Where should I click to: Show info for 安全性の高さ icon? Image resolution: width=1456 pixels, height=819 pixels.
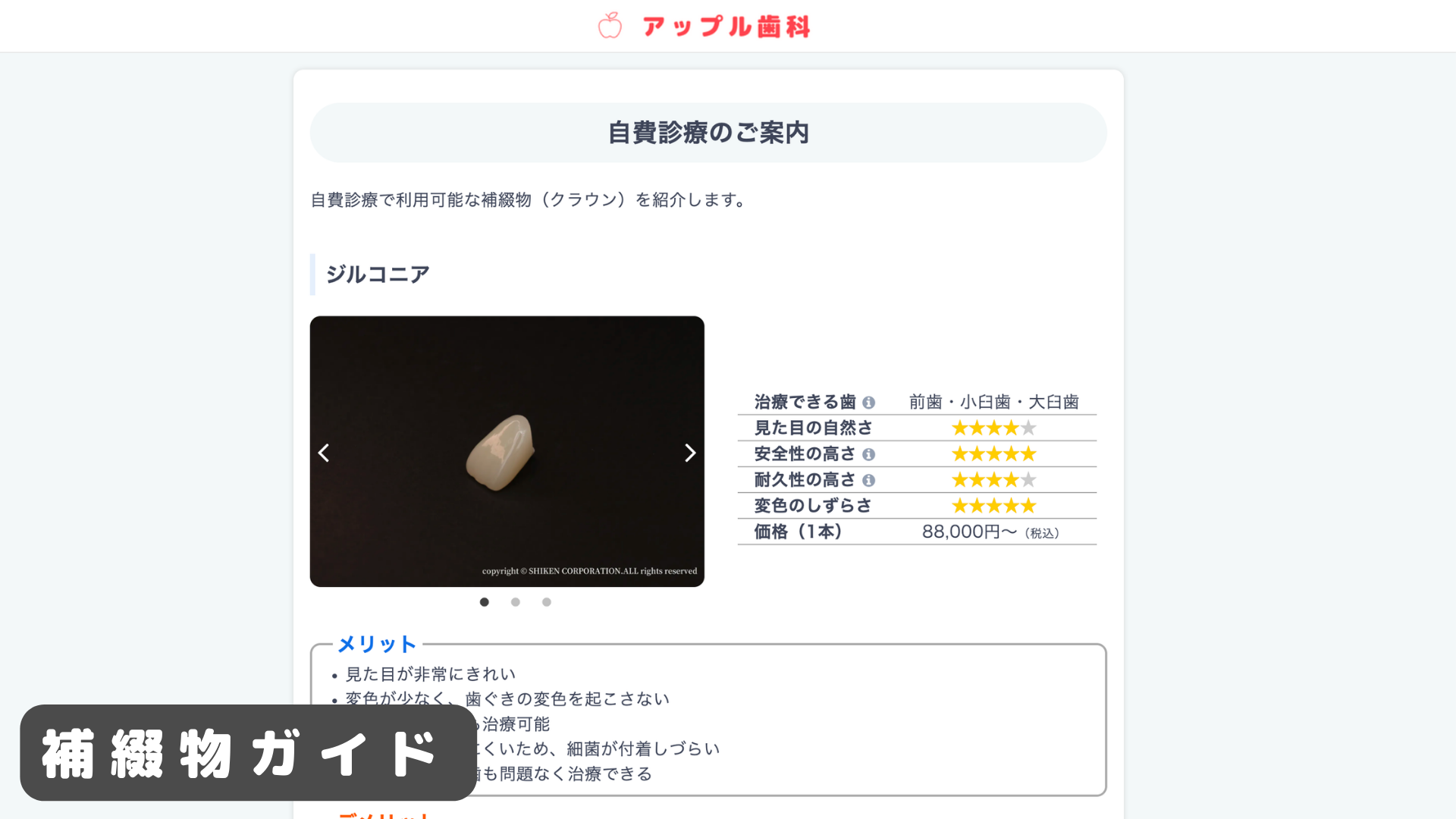869,454
